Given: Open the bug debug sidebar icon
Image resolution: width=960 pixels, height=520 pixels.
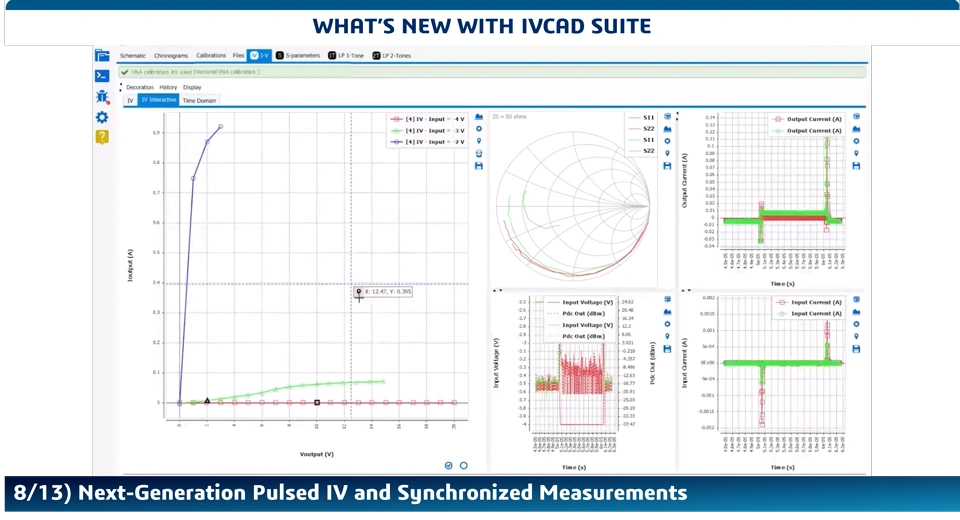Looking at the screenshot, I should [102, 97].
